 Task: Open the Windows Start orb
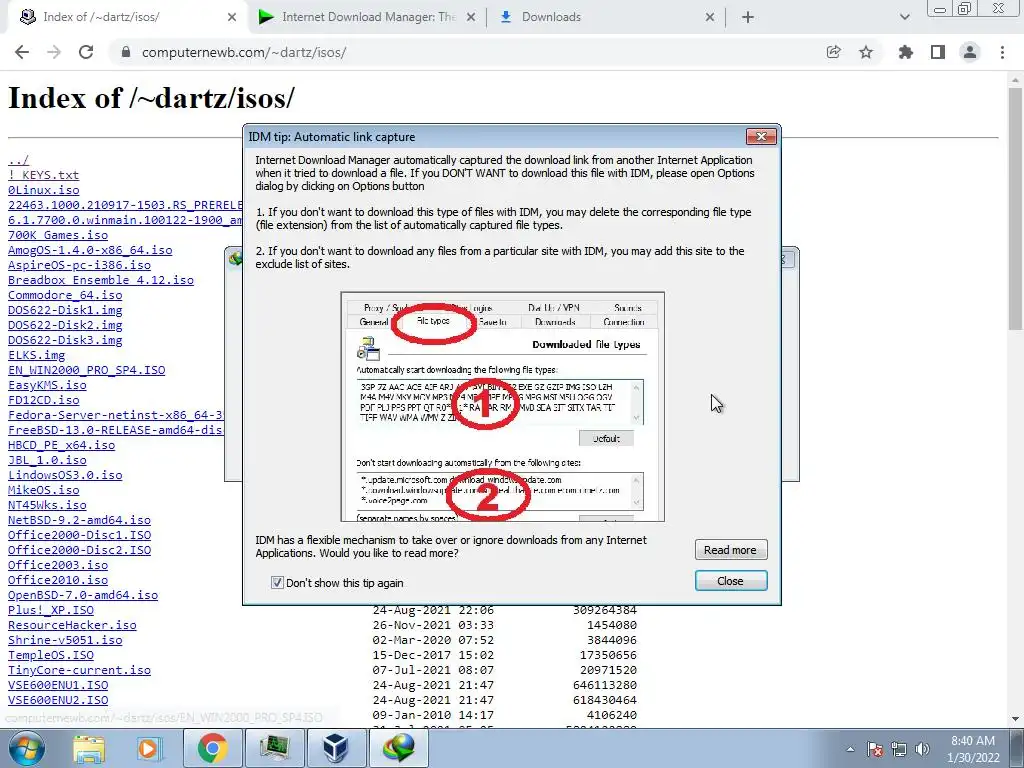[x=27, y=748]
